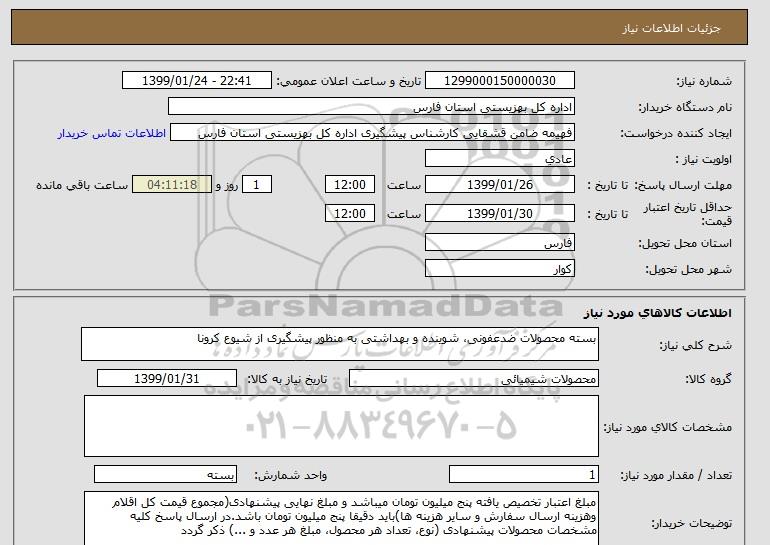Click the استان محل تحویل label
Screen dimensions: 770x545
pos(685,243)
